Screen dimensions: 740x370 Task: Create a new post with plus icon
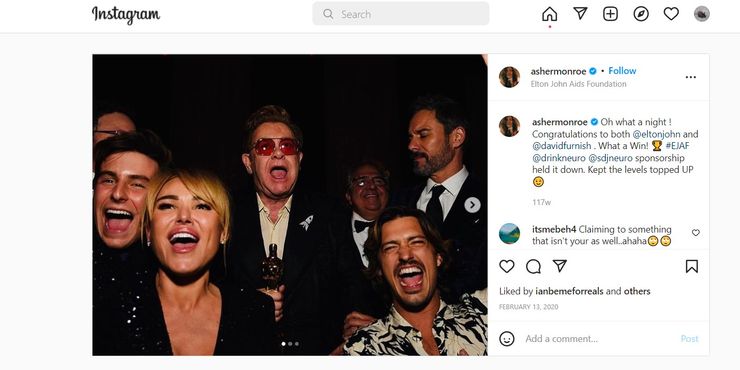click(610, 14)
